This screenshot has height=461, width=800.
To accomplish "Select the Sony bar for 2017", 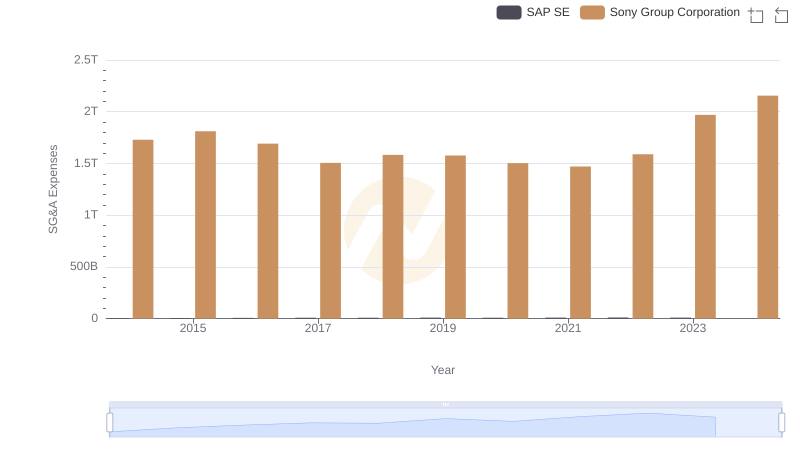I will pyautogui.click(x=330, y=241).
